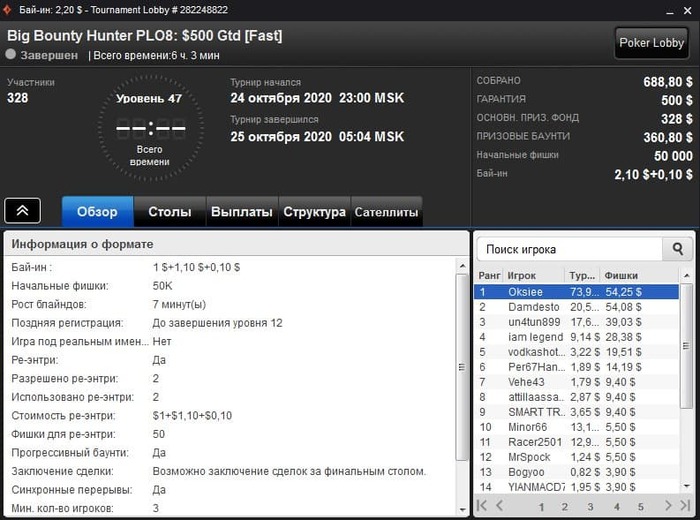The height and width of the screenshot is (520, 700).
Task: Select player Oksiee row
Action: pyautogui.click(x=576, y=292)
